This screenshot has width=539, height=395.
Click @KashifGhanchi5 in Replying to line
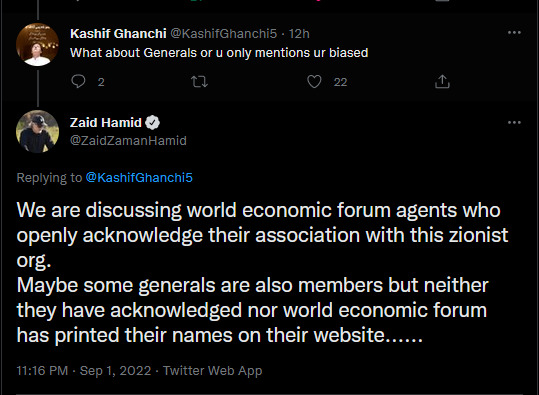(139, 178)
